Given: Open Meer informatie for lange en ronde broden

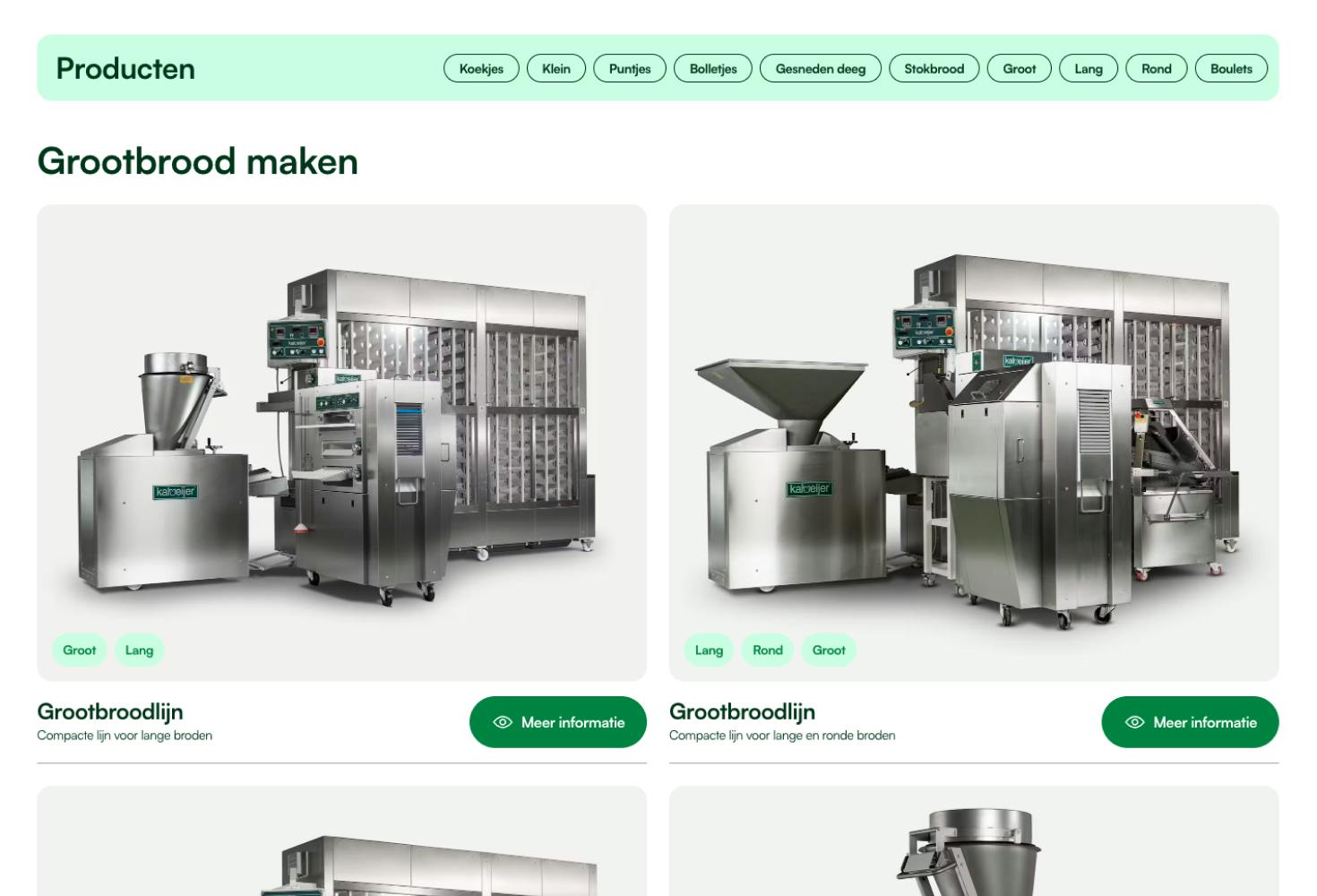Looking at the screenshot, I should 1190,722.
